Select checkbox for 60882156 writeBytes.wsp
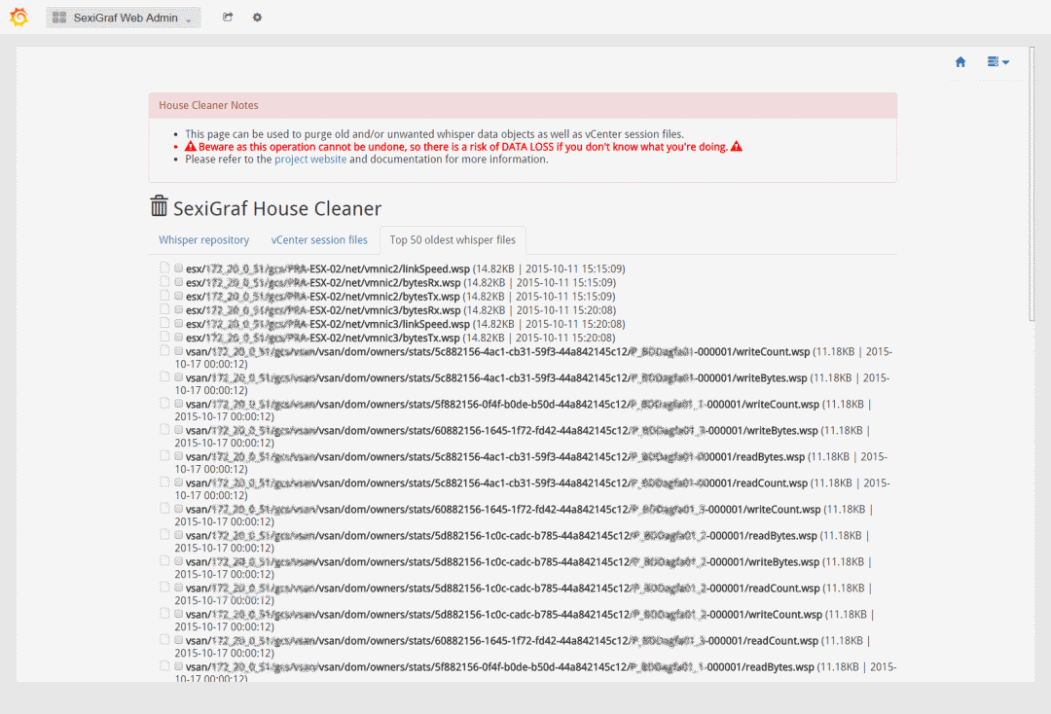 point(179,430)
